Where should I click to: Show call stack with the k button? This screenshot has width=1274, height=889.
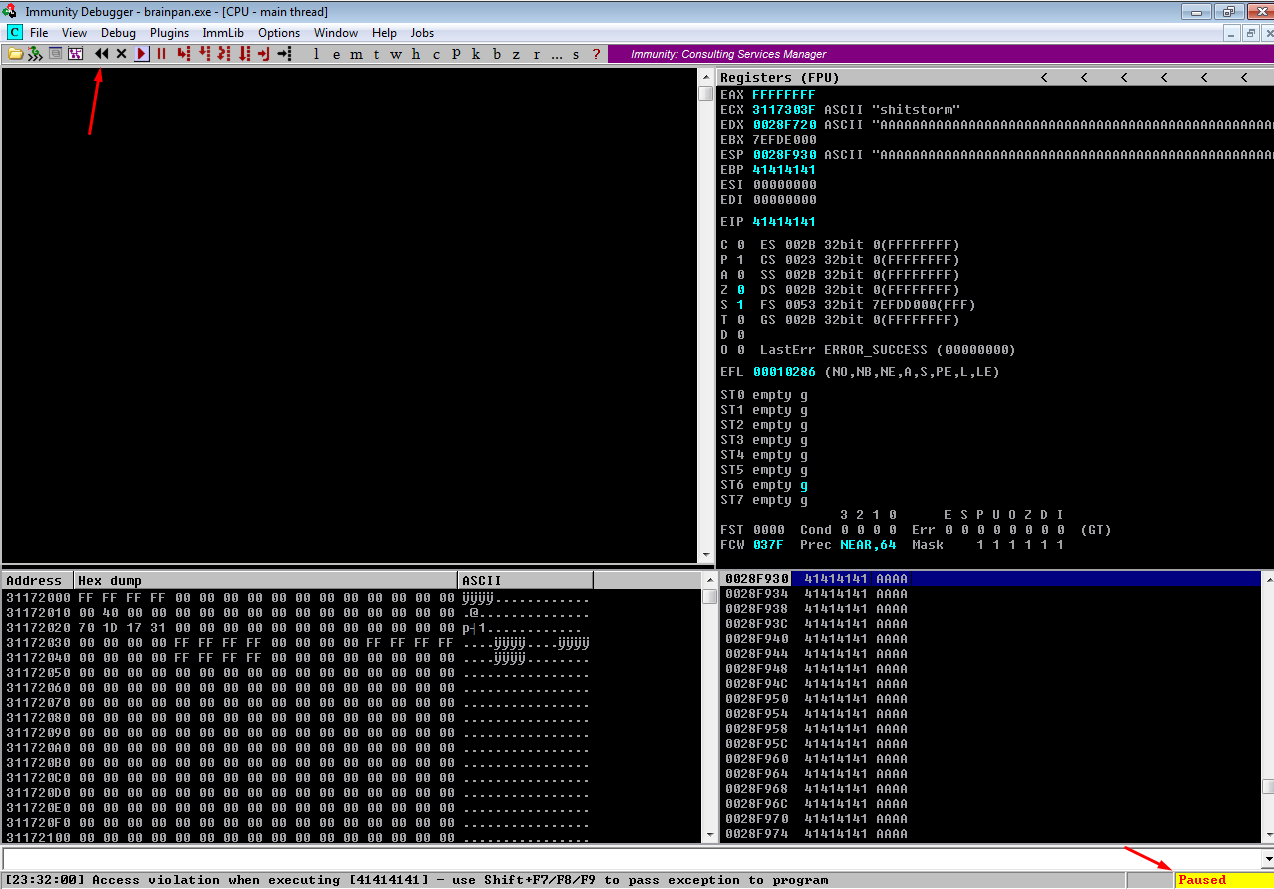coord(476,54)
